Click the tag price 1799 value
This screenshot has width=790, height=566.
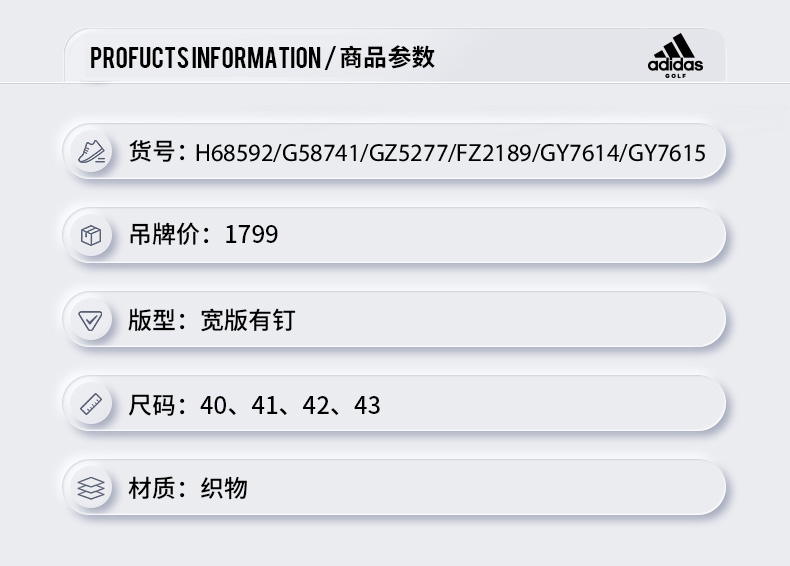coord(251,235)
